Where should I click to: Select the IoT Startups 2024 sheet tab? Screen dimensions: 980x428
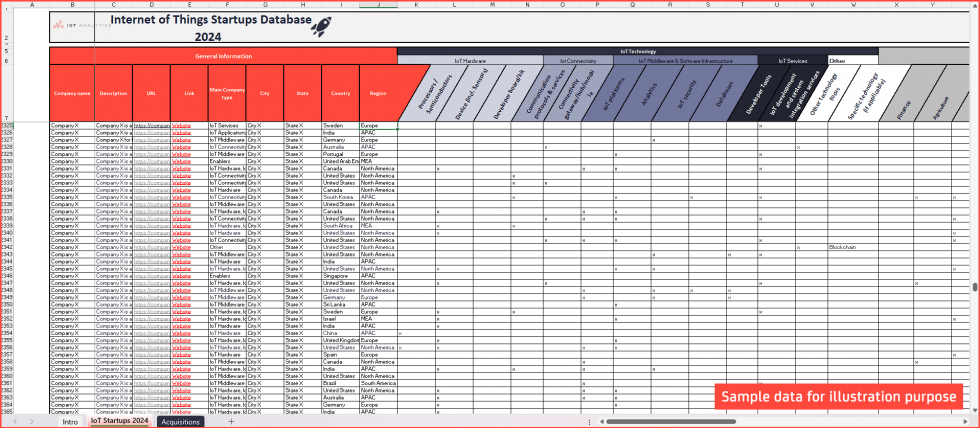120,421
